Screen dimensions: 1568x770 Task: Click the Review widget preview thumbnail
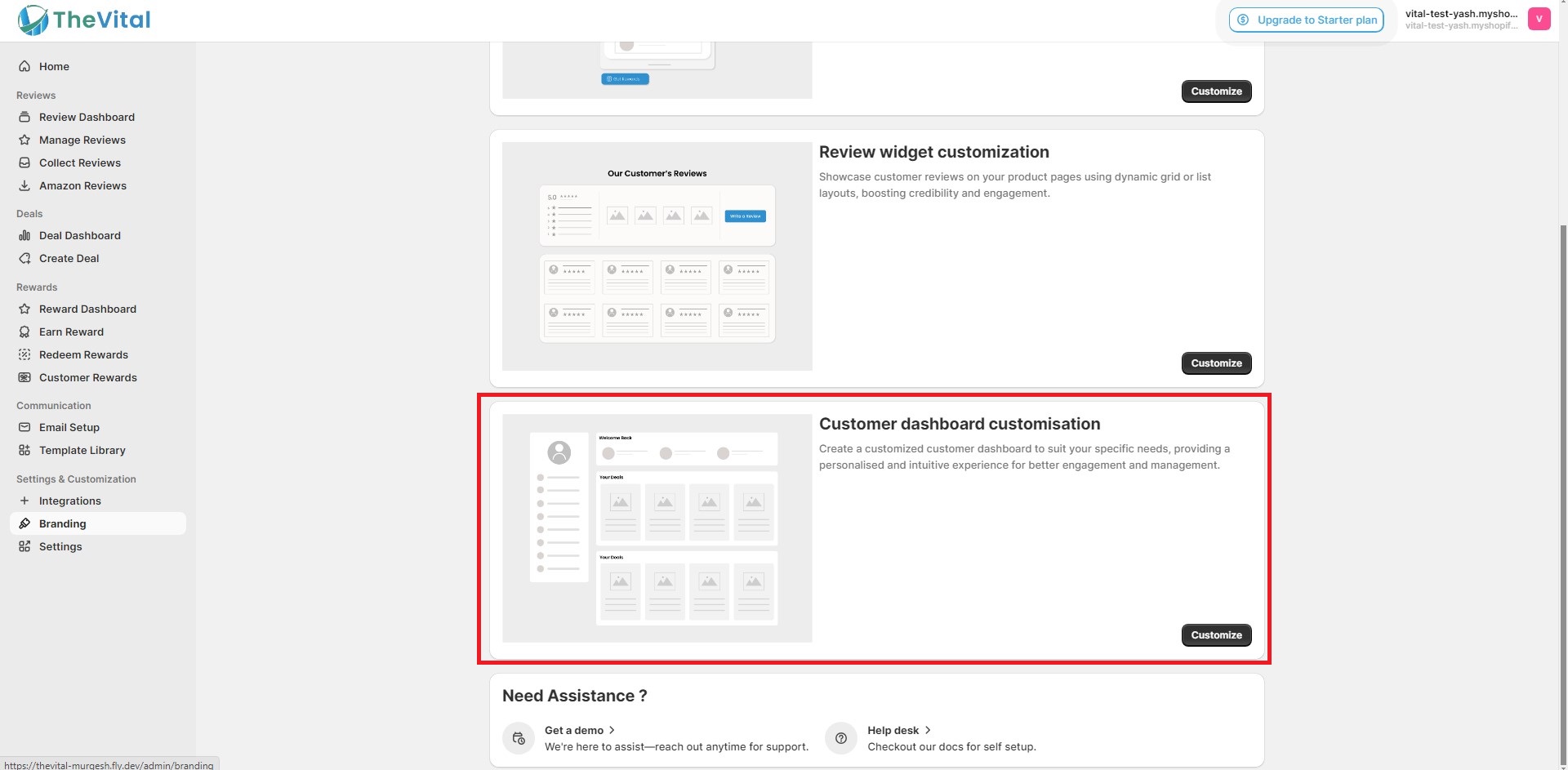pos(657,256)
